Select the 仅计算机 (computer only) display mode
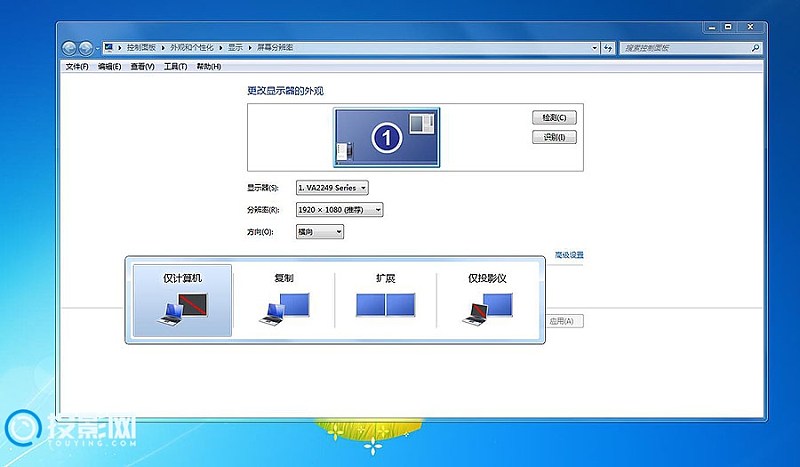The image size is (800, 467). pyautogui.click(x=182, y=300)
